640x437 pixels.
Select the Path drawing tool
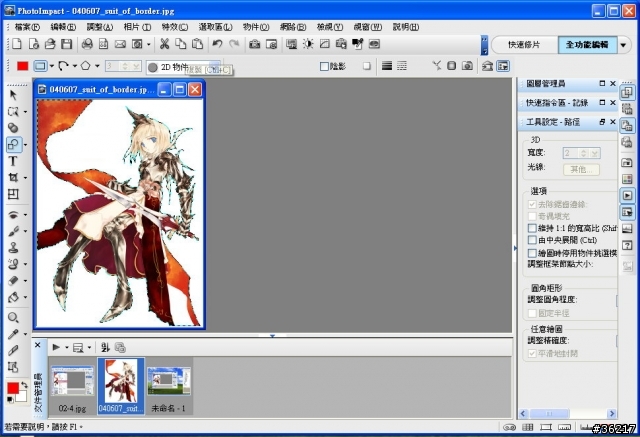(13, 144)
